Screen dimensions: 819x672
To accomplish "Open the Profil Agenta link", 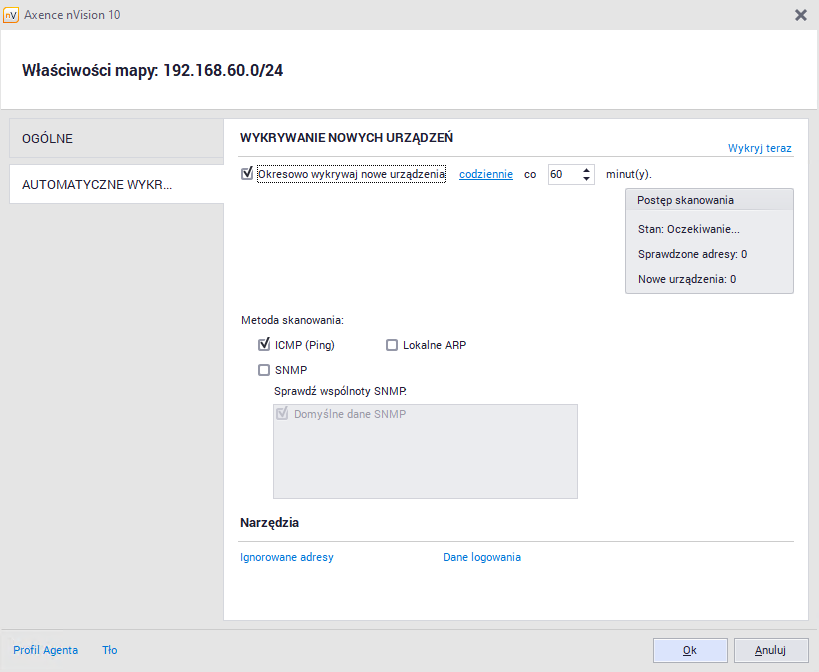I will [x=45, y=650].
